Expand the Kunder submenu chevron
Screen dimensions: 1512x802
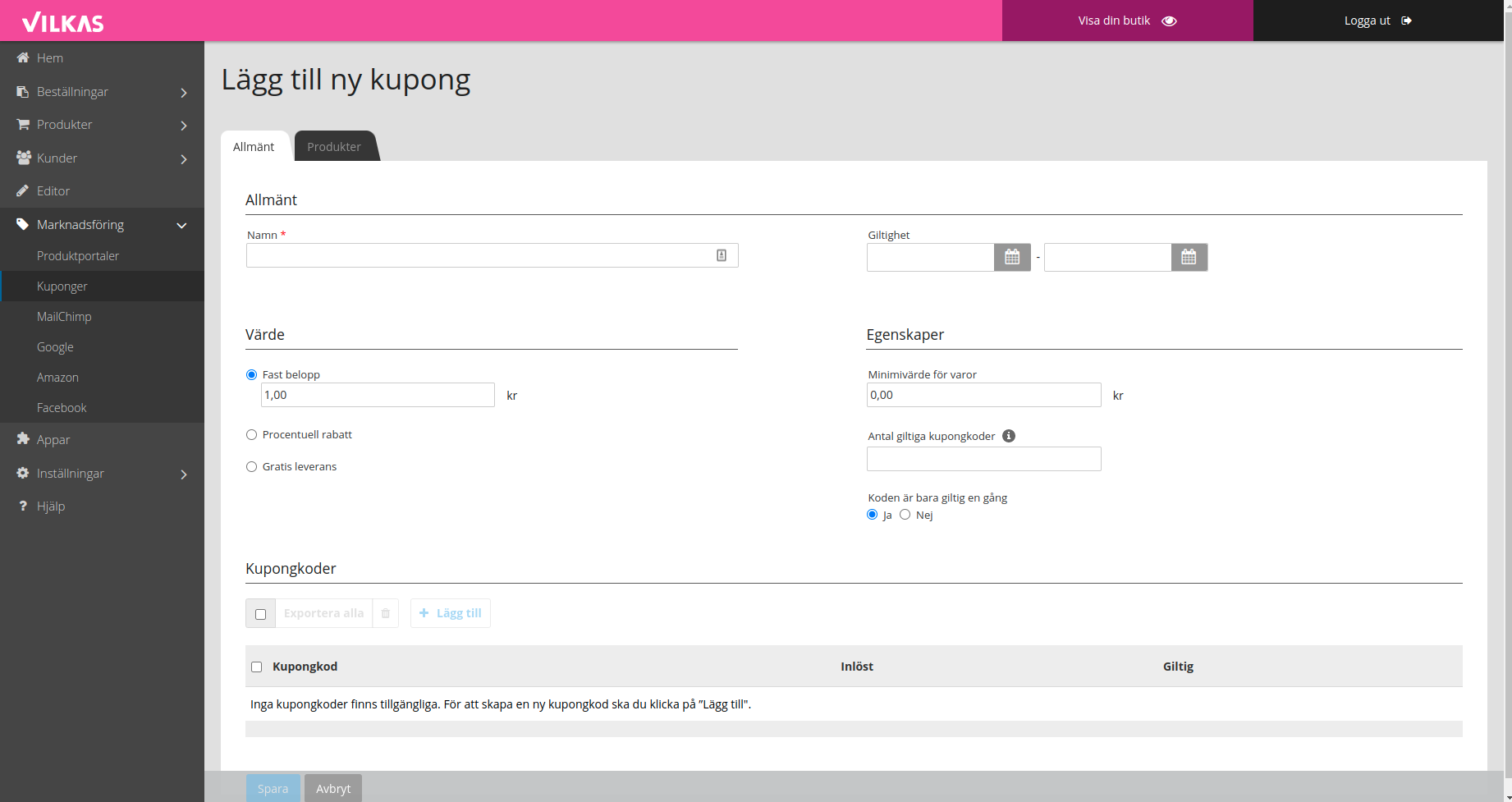pos(184,159)
